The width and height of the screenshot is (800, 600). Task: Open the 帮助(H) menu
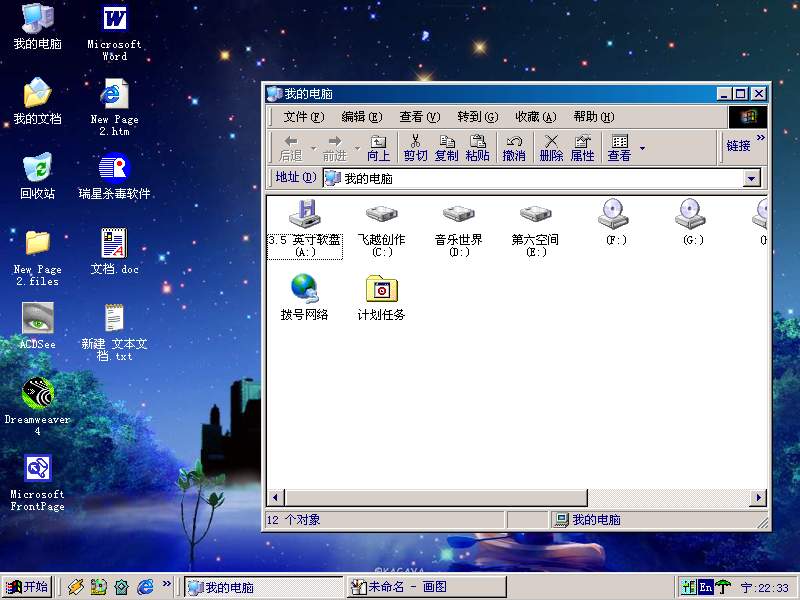click(x=594, y=117)
